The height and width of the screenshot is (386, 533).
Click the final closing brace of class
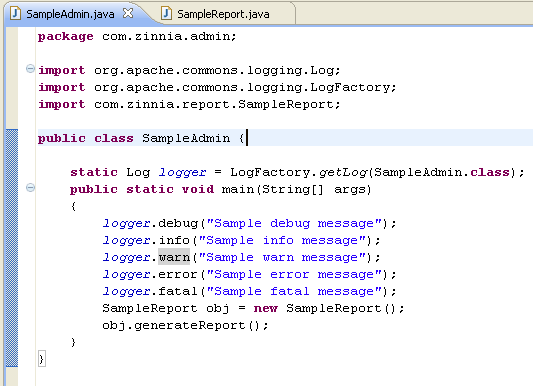pos(41,359)
